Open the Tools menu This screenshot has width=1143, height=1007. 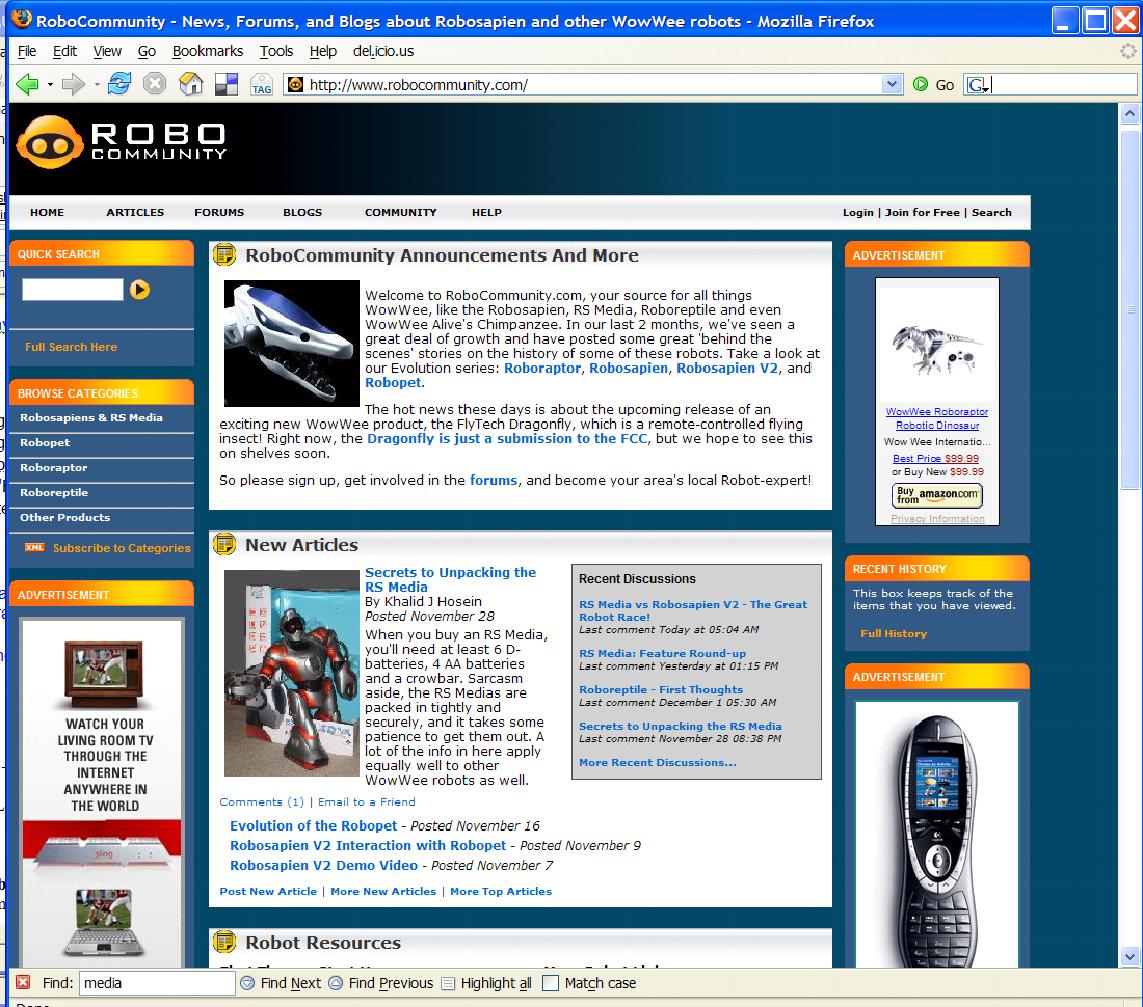tap(276, 51)
